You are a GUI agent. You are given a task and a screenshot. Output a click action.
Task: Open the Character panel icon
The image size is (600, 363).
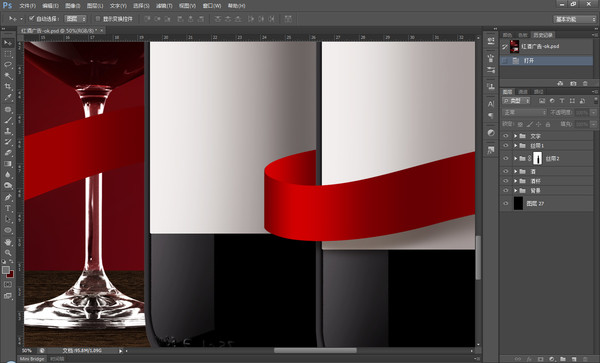pos(491,104)
